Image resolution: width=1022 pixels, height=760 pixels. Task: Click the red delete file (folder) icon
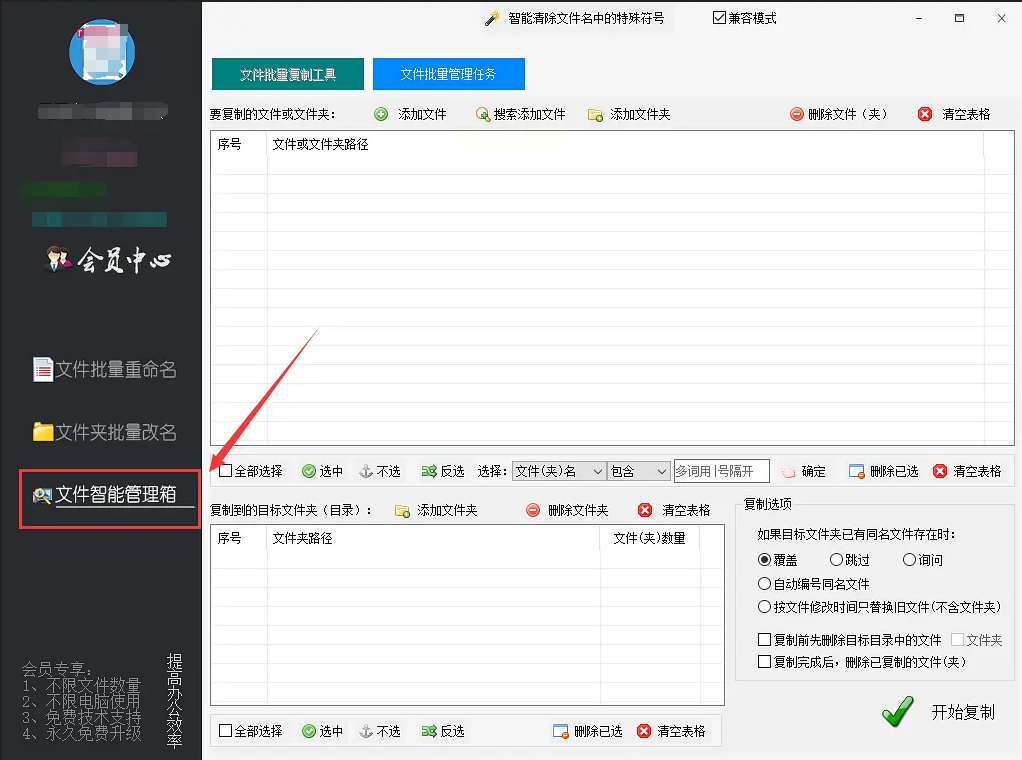(x=796, y=115)
